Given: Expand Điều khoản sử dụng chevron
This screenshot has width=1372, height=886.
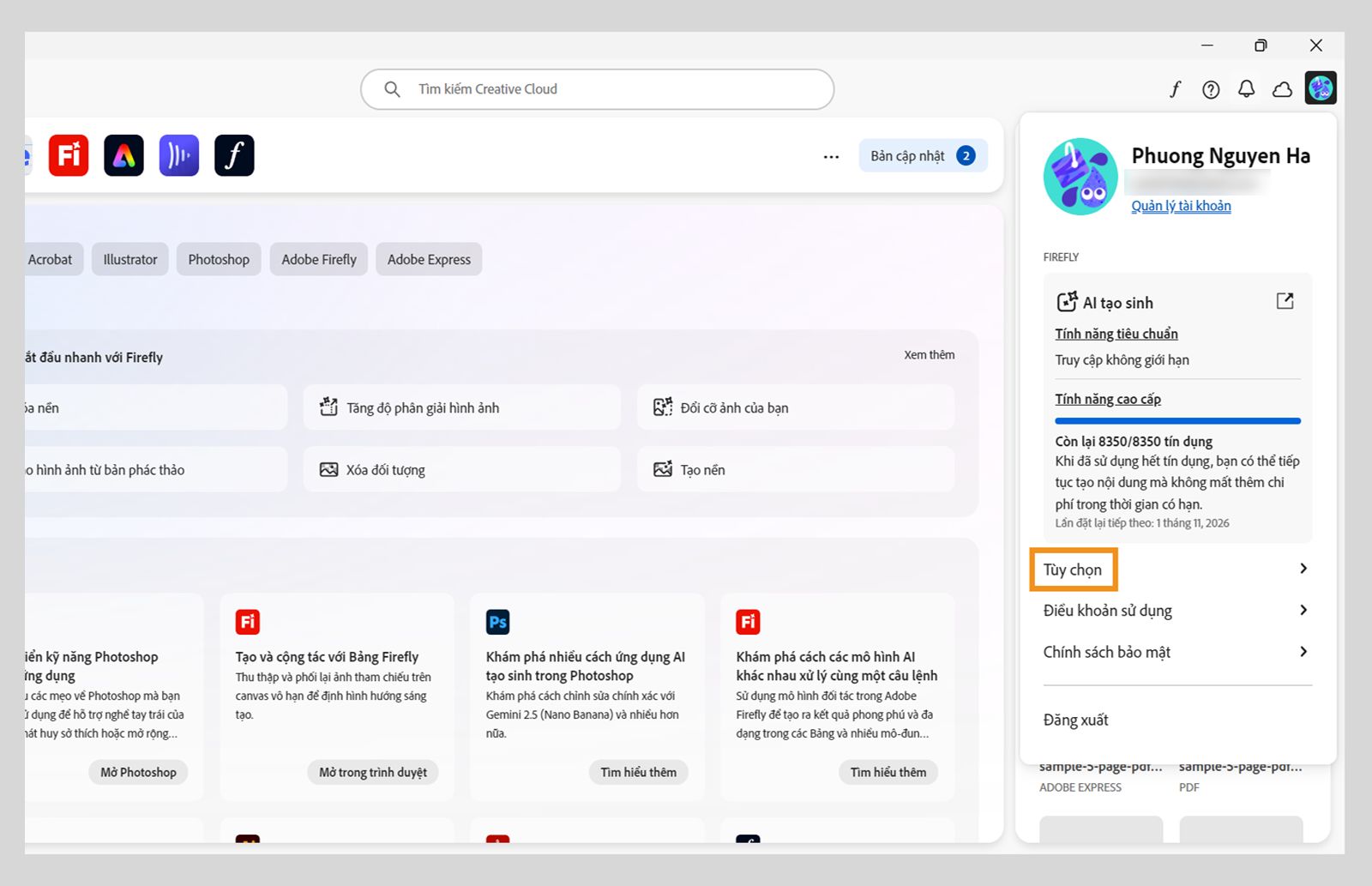Looking at the screenshot, I should pyautogui.click(x=1303, y=610).
